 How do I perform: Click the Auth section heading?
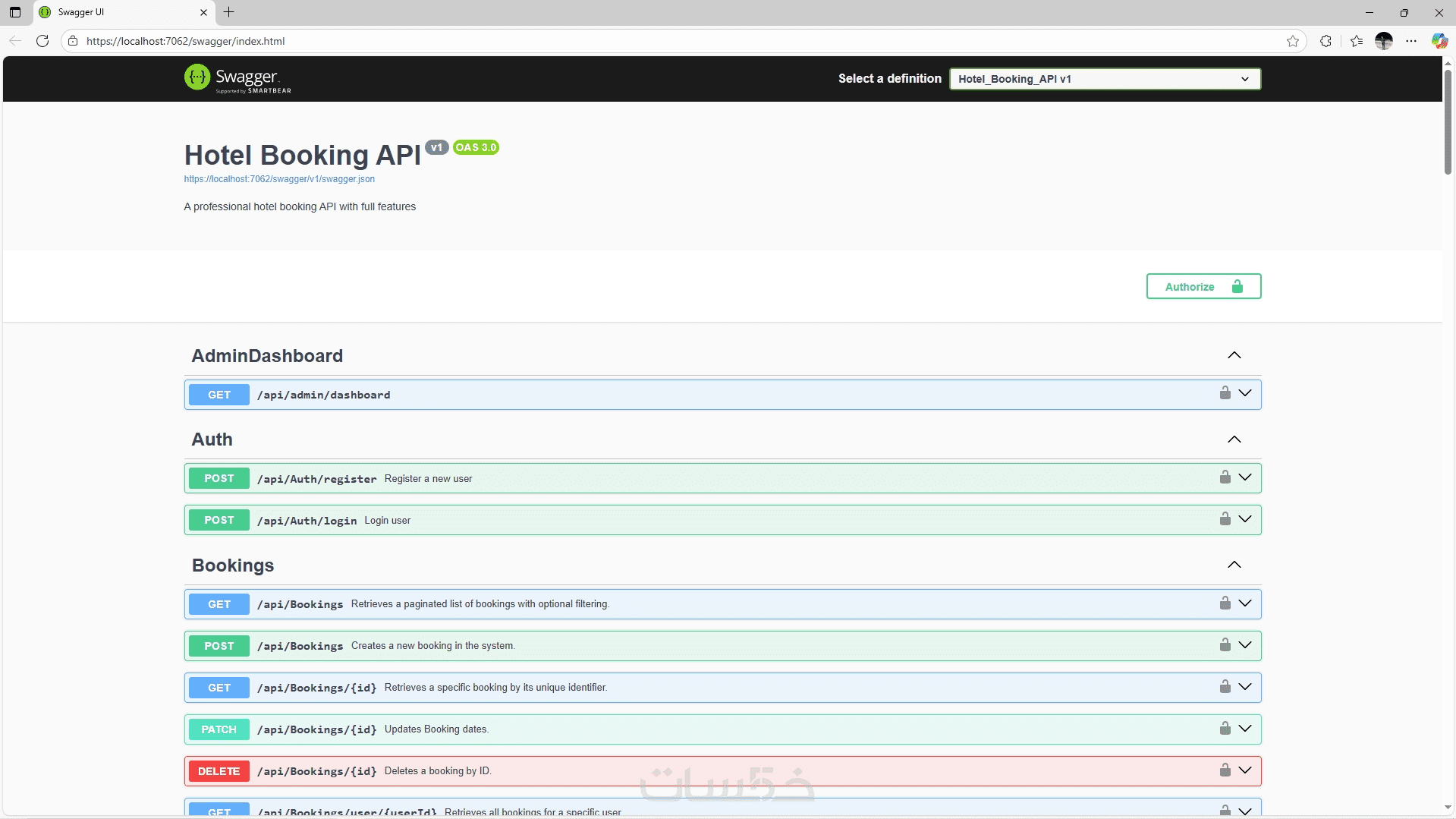click(x=212, y=439)
